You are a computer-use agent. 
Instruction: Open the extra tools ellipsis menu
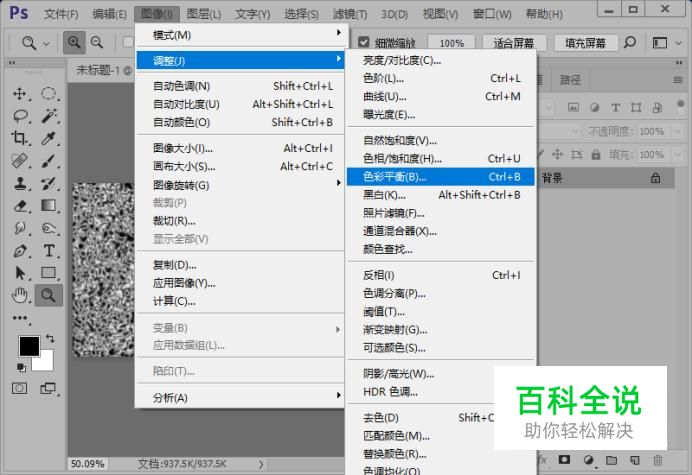tap(19, 318)
